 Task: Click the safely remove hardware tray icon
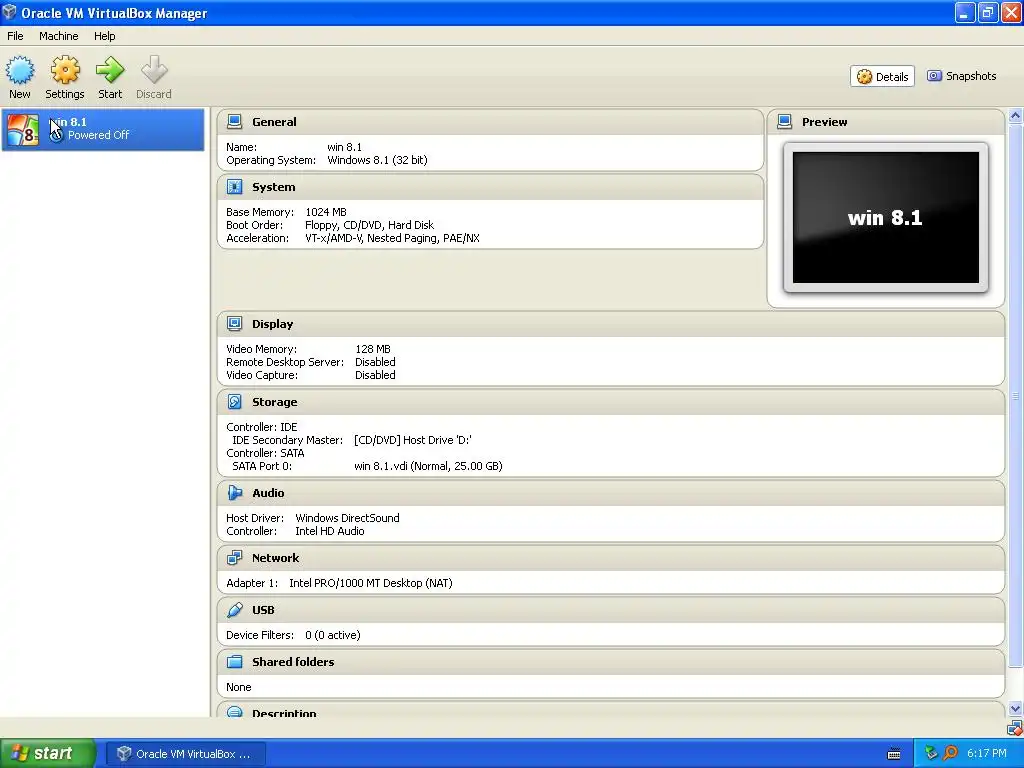931,753
